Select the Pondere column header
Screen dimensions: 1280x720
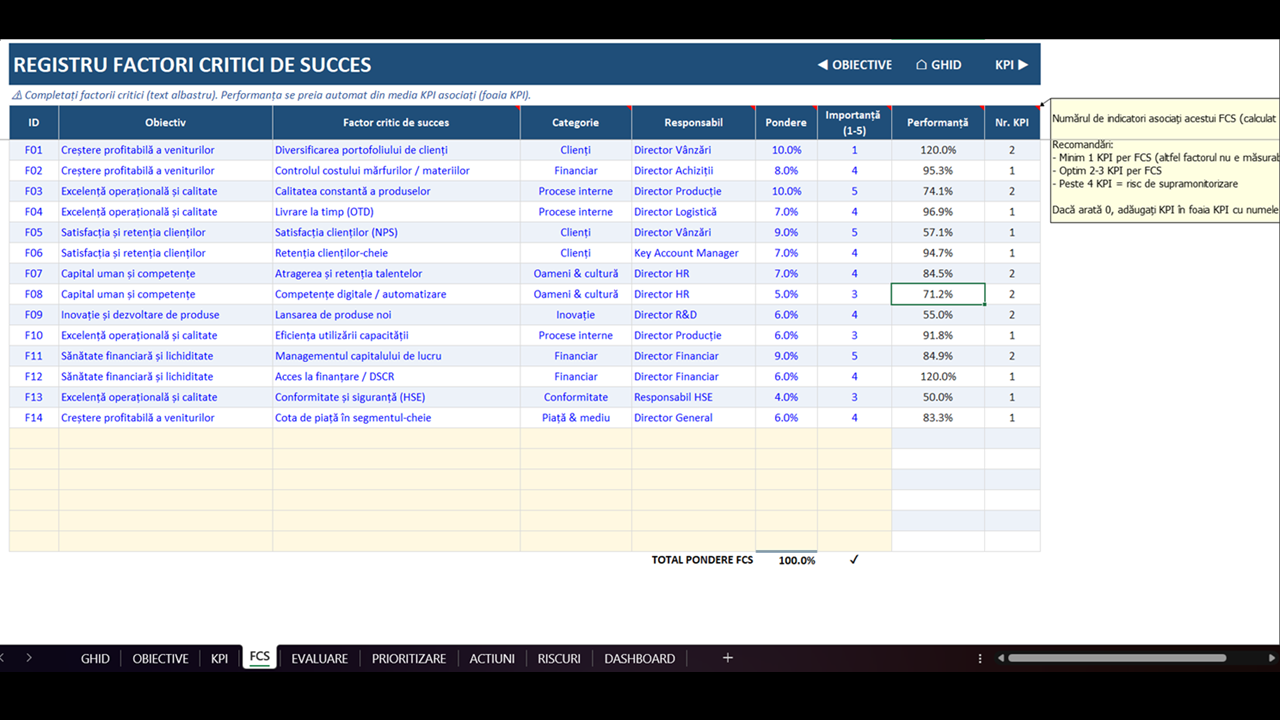click(x=786, y=123)
